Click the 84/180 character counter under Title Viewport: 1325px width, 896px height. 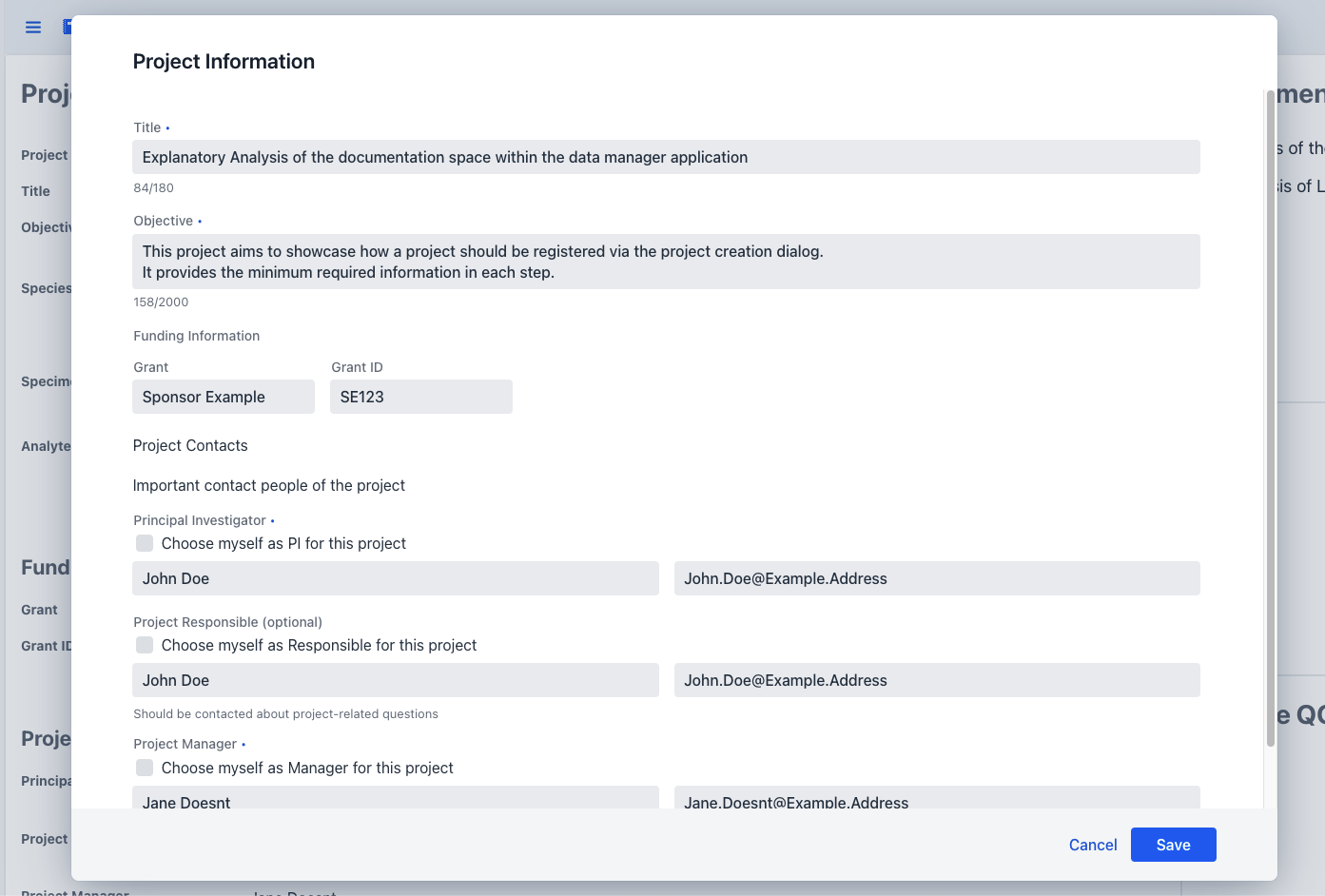click(x=153, y=187)
